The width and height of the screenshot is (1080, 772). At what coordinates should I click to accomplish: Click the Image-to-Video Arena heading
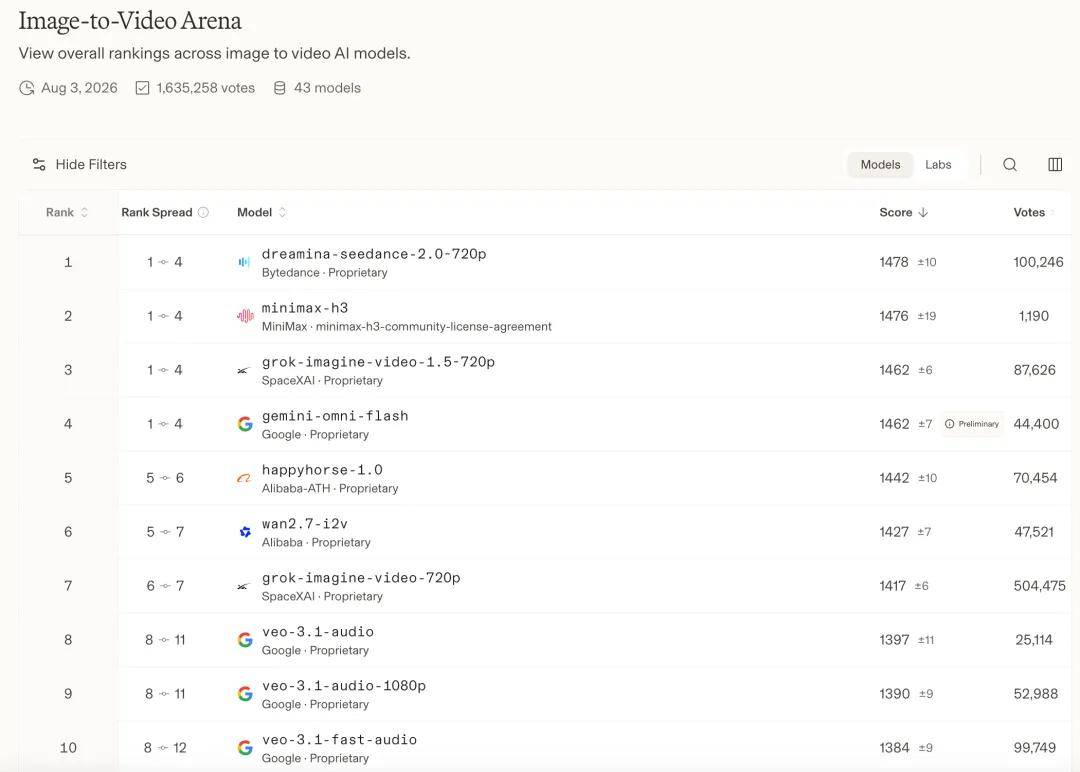pos(130,21)
